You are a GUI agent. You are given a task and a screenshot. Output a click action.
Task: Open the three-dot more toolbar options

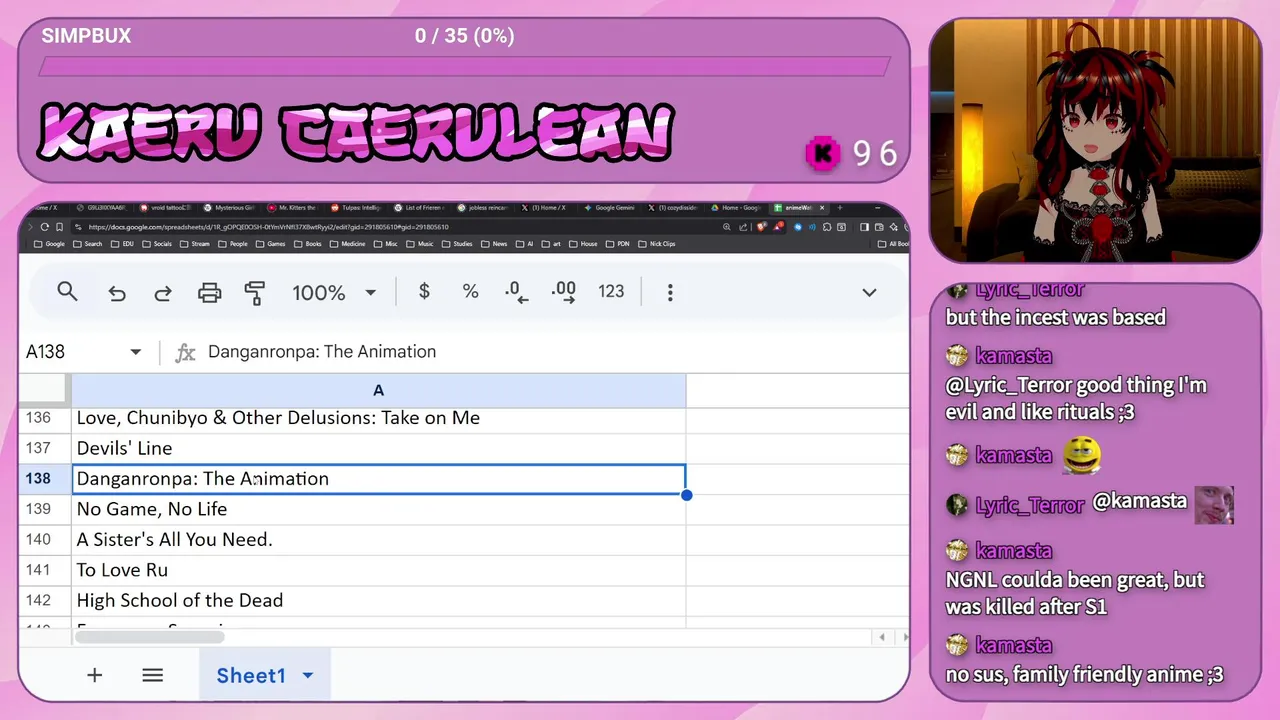click(x=670, y=292)
